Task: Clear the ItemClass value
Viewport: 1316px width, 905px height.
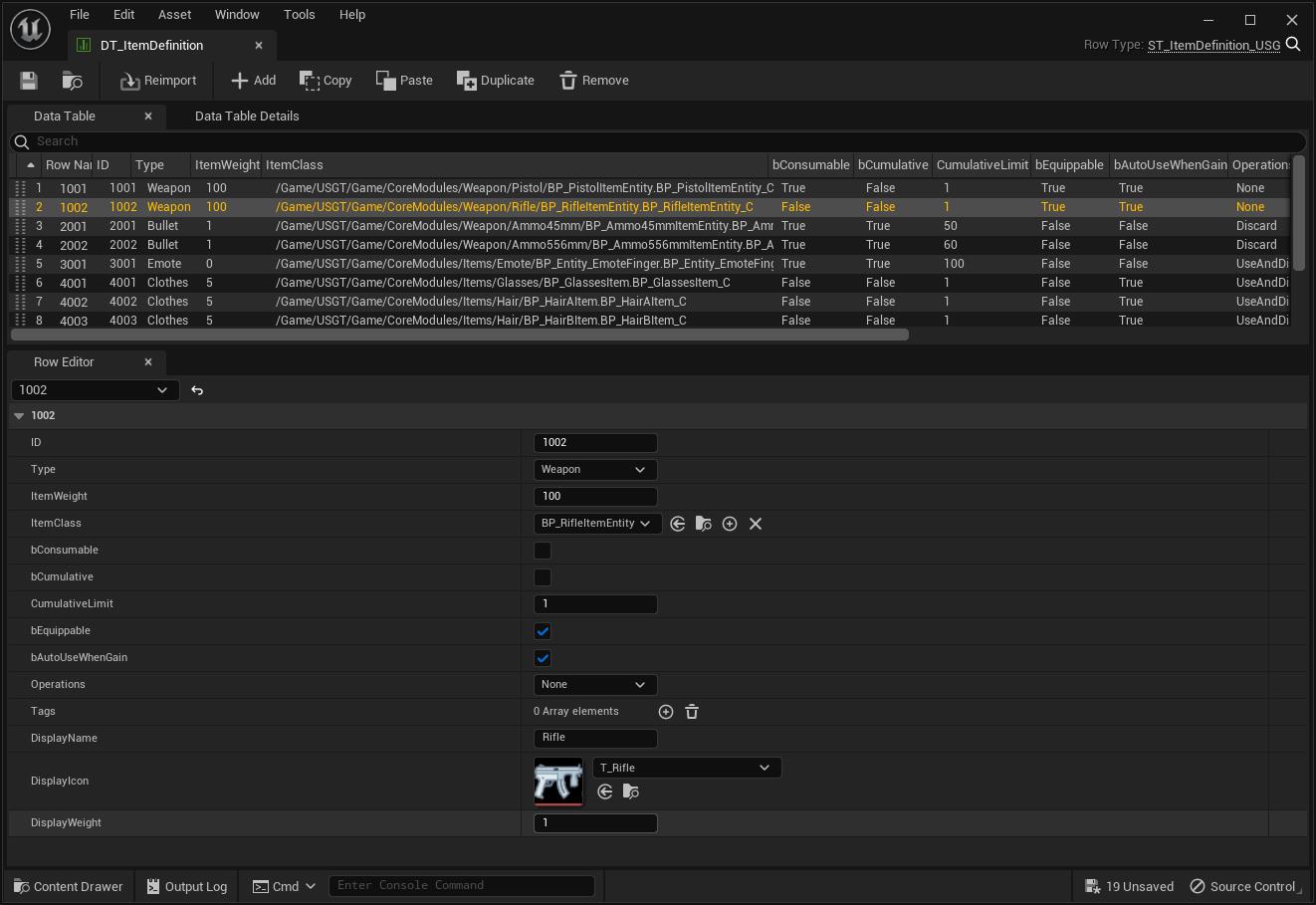Action: click(756, 524)
